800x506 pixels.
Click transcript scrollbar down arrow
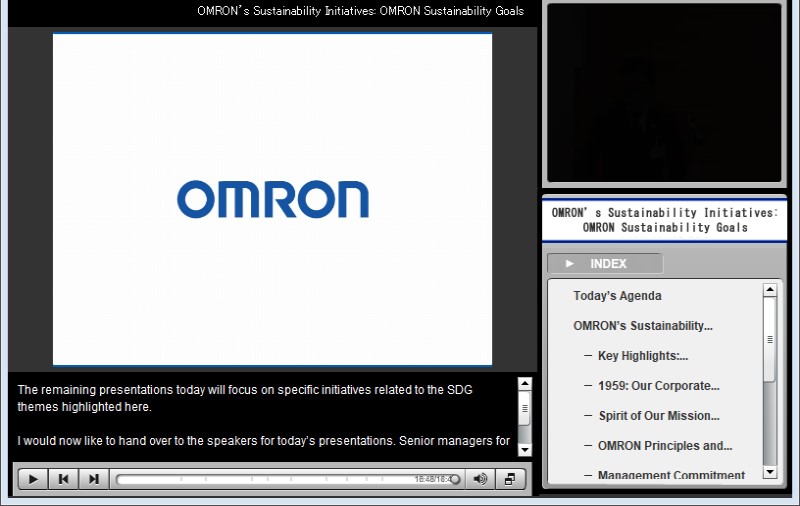524,449
